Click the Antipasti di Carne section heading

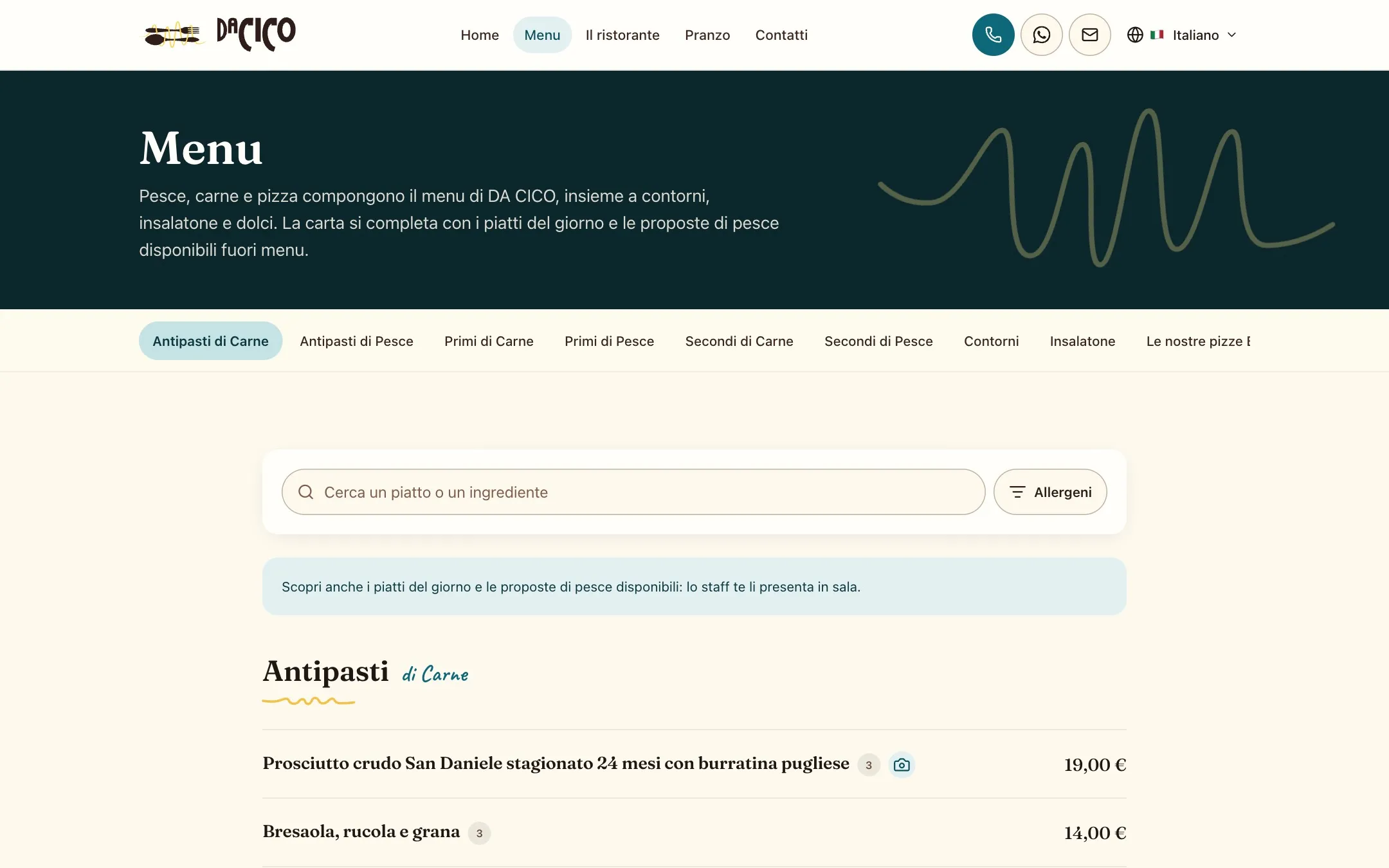tap(365, 673)
